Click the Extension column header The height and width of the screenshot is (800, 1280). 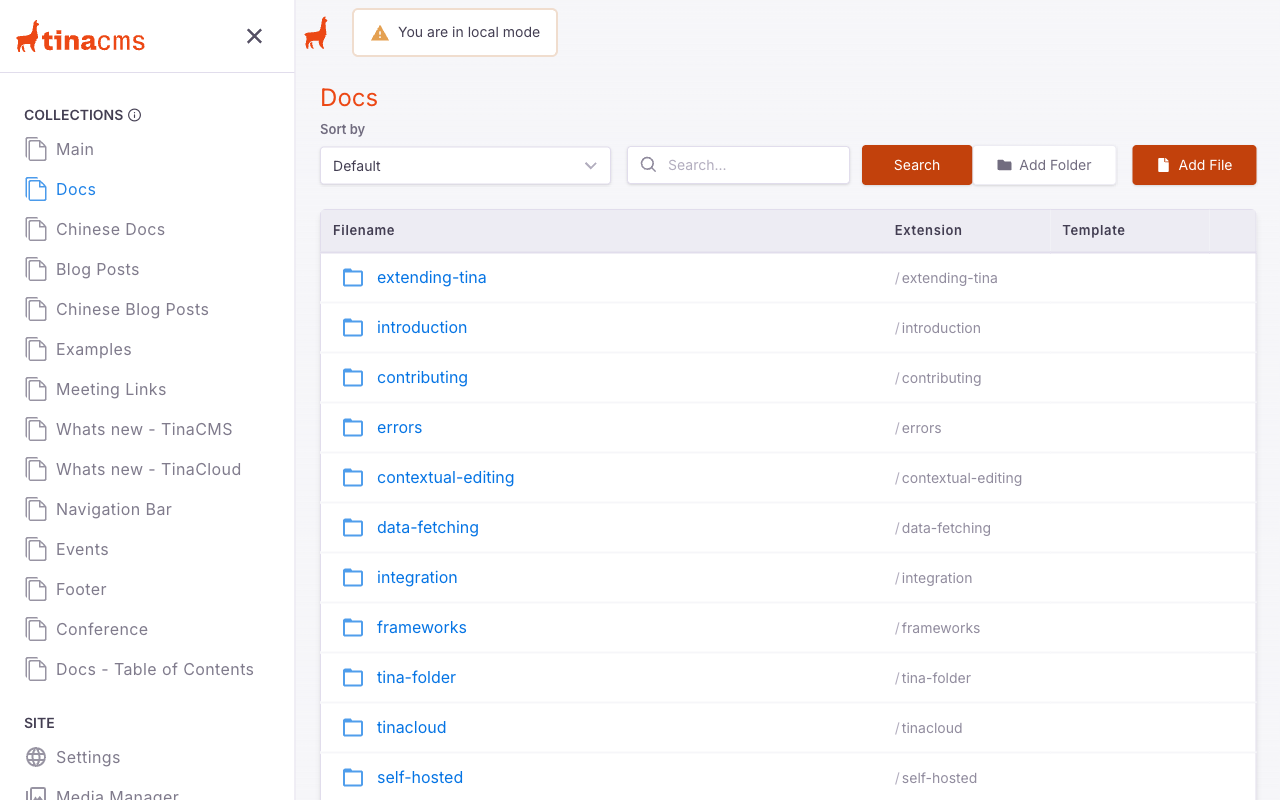[928, 230]
